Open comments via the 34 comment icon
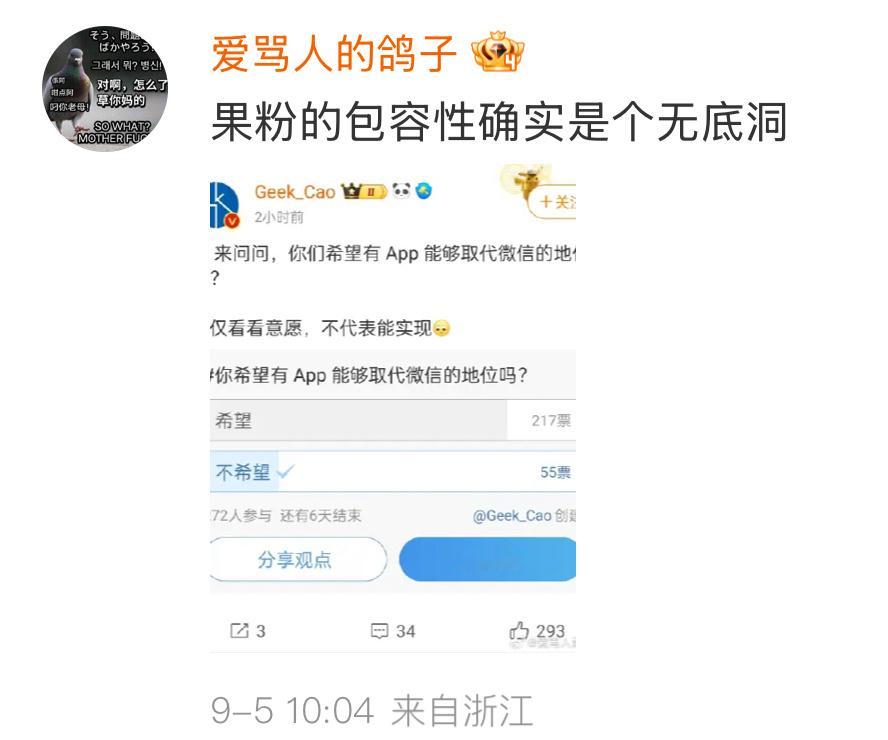Screen dimensions: 888x740 392,631
